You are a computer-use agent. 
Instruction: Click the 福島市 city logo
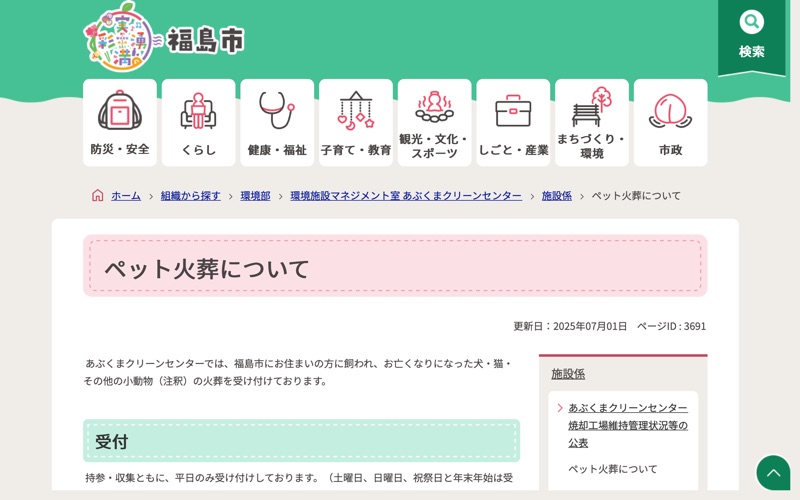(164, 37)
